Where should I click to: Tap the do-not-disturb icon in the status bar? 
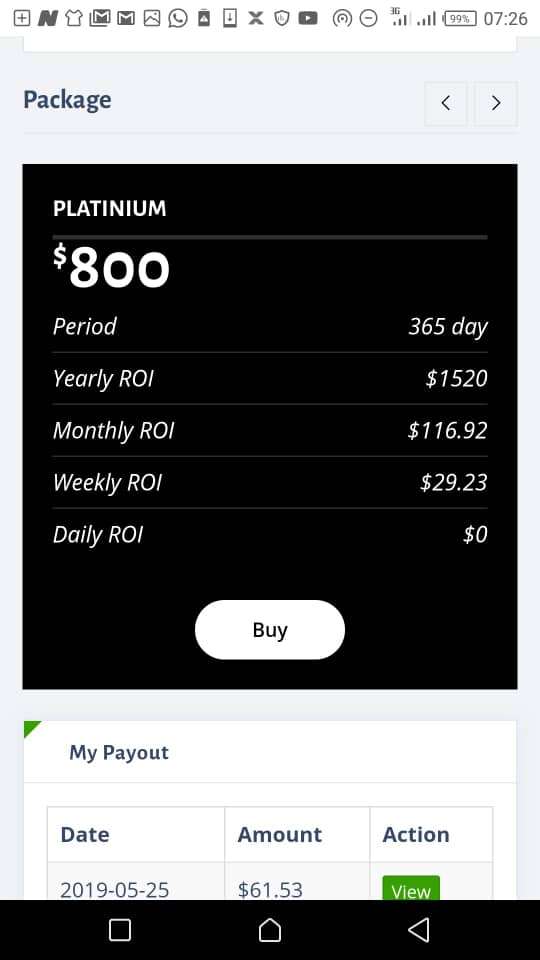tap(368, 19)
